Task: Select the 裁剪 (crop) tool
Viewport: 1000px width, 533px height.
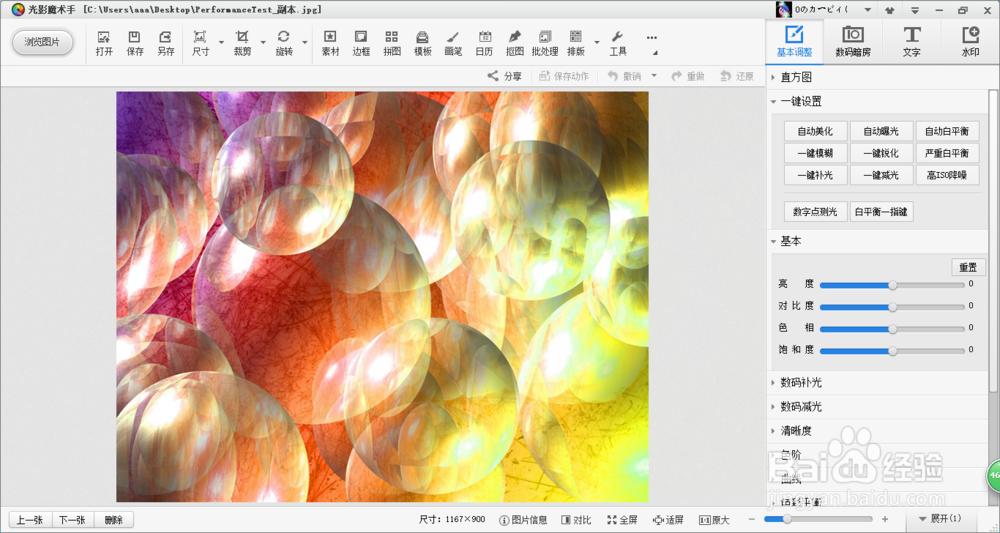Action: pos(242,43)
